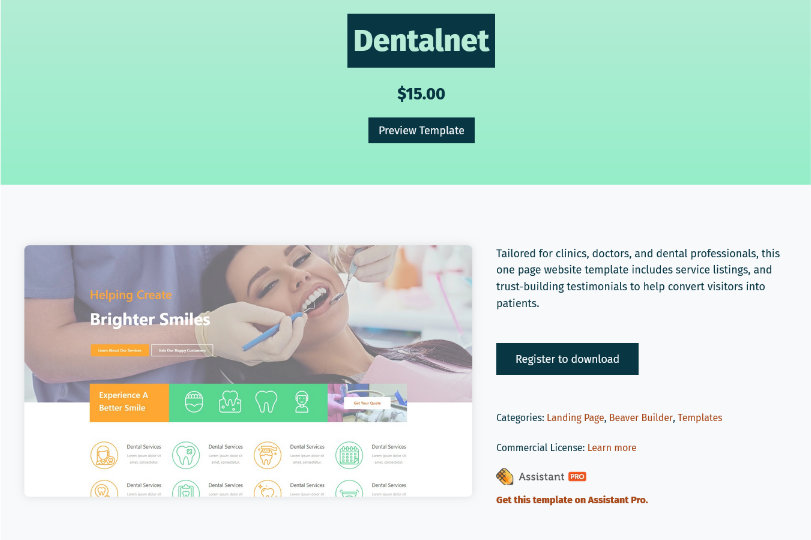Screen dimensions: 811x540
Task: Click the Get Your Quote button in preview
Action: (x=367, y=403)
